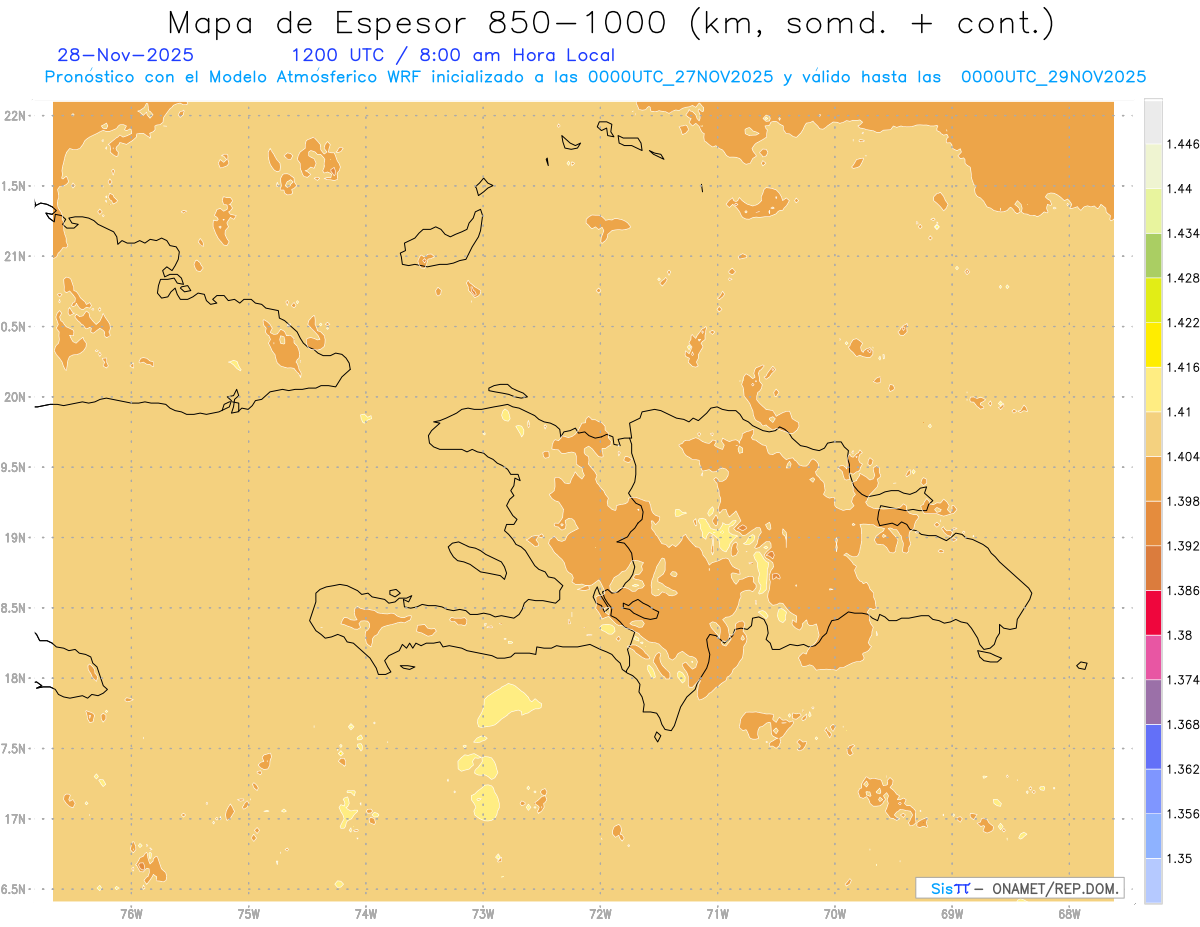
Task: Click the "1.386" color scale value
Action: click(x=1184, y=591)
